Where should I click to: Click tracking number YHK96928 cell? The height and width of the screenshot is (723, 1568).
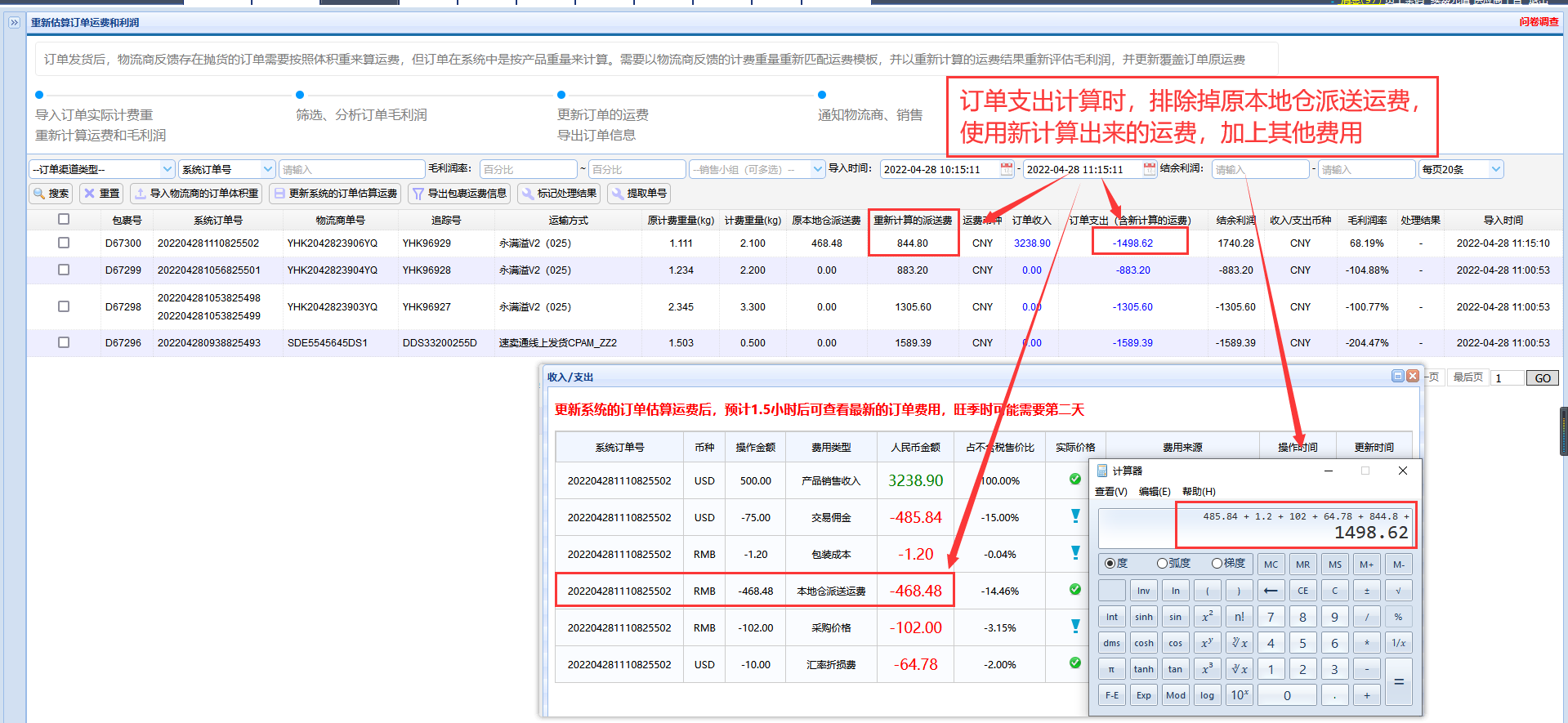(427, 270)
